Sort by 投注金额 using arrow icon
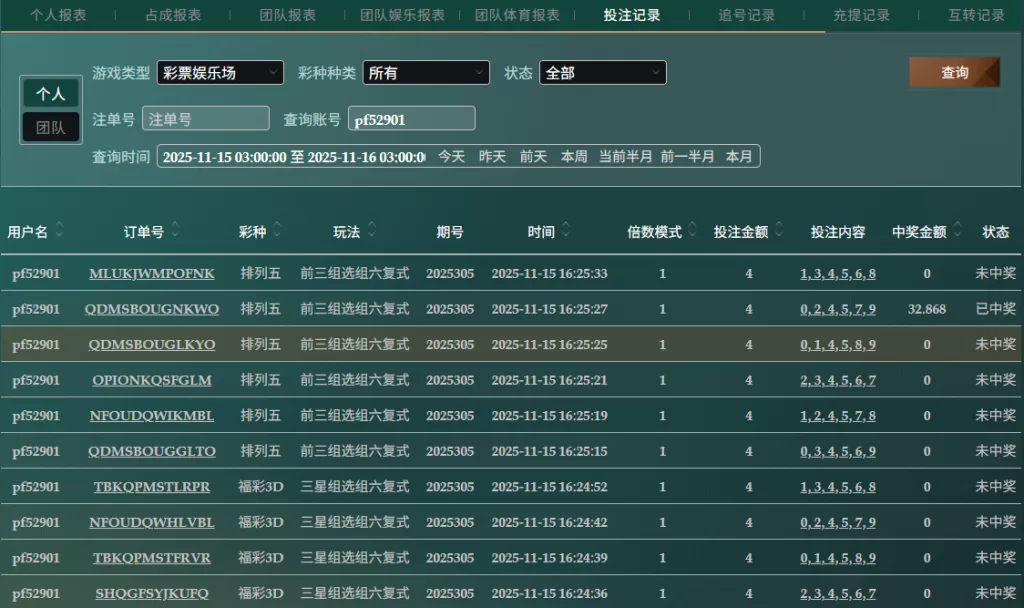Image resolution: width=1024 pixels, height=608 pixels. [x=780, y=231]
